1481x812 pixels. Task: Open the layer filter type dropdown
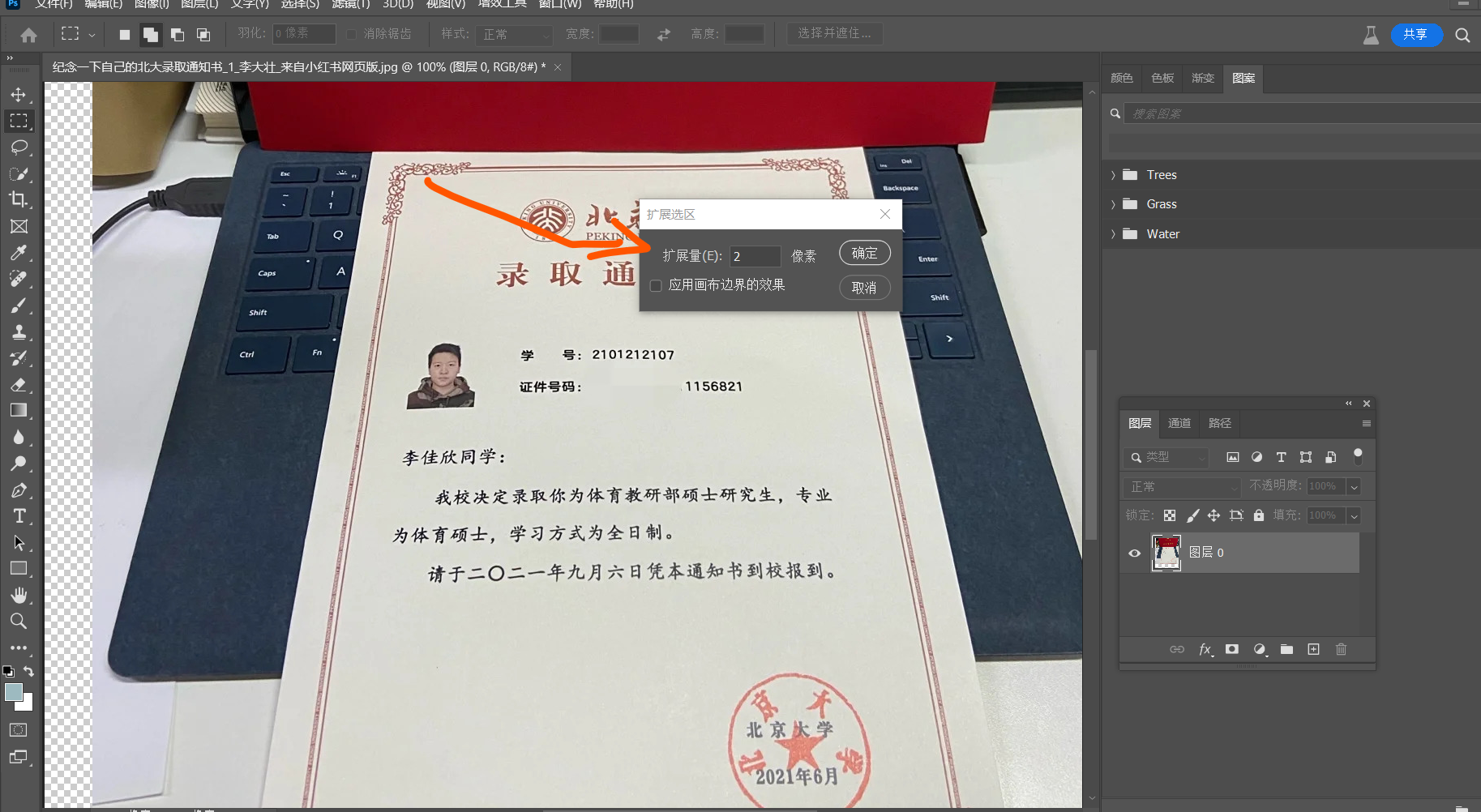pyautogui.click(x=1166, y=457)
